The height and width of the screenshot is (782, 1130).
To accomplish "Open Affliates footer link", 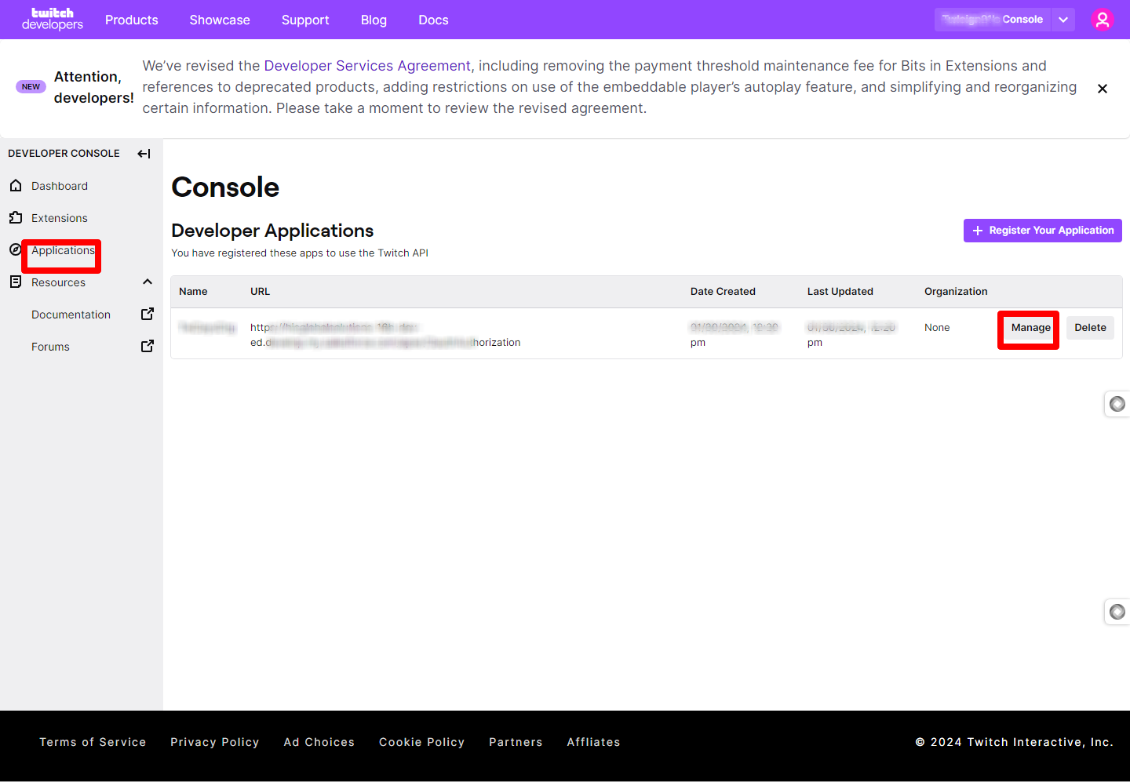I will [593, 742].
